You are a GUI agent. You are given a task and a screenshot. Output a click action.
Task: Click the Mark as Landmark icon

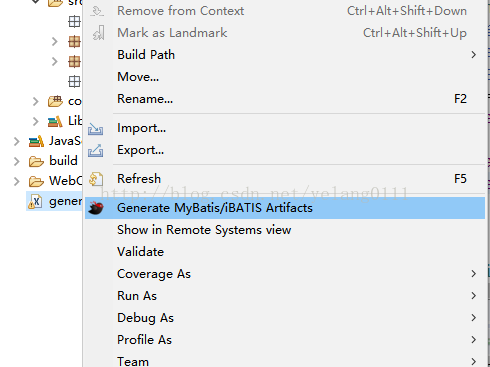pos(99,33)
